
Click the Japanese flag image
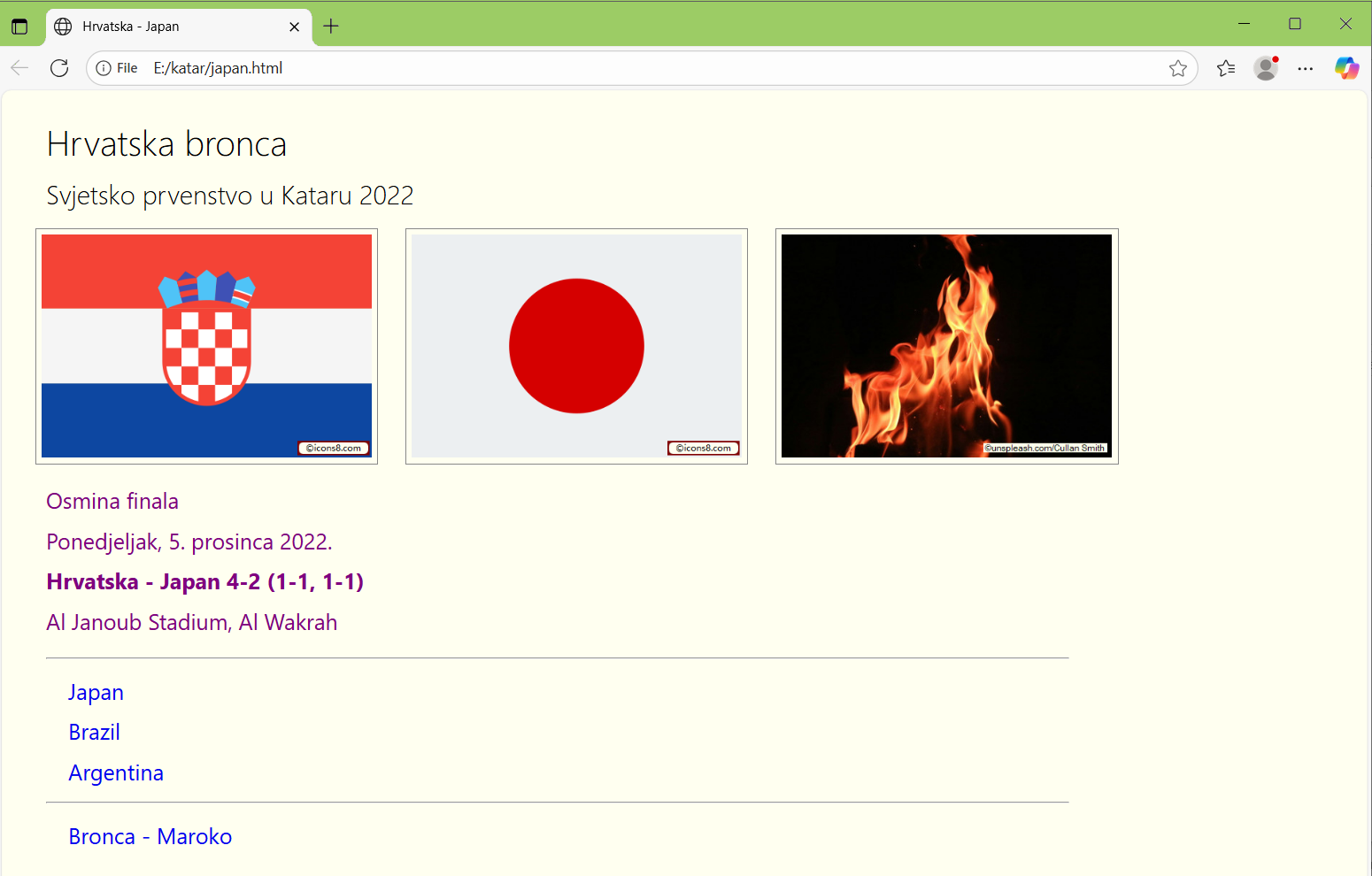click(576, 346)
